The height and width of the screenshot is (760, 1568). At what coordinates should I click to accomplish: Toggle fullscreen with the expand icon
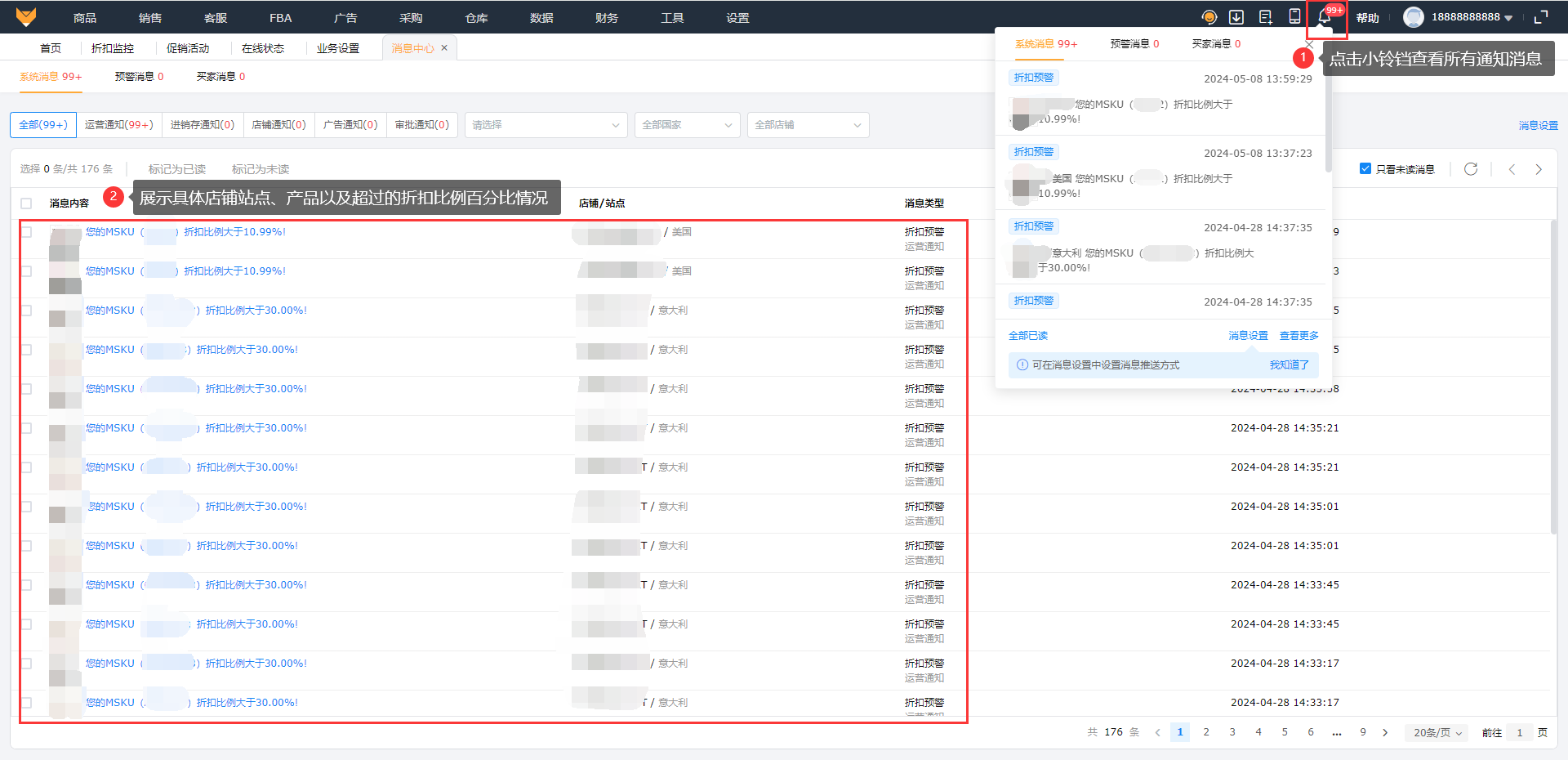[1541, 17]
